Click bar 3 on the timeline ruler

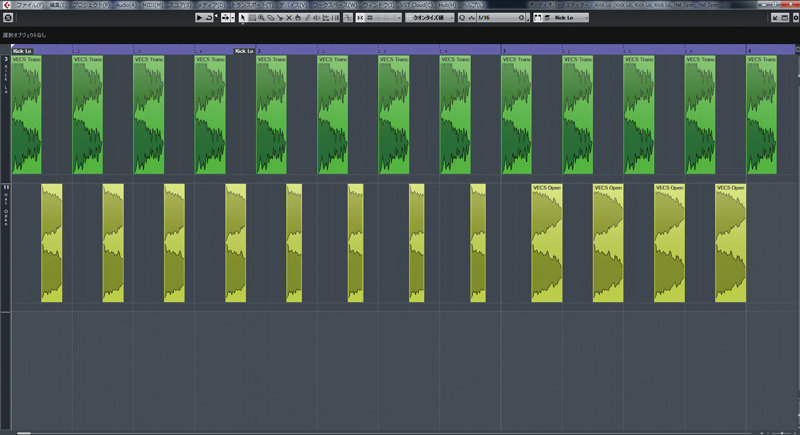pyautogui.click(x=503, y=50)
